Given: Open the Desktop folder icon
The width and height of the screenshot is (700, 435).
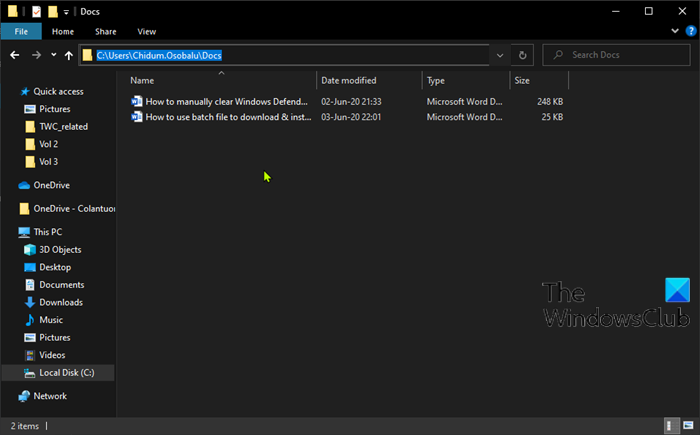Looking at the screenshot, I should (x=30, y=267).
